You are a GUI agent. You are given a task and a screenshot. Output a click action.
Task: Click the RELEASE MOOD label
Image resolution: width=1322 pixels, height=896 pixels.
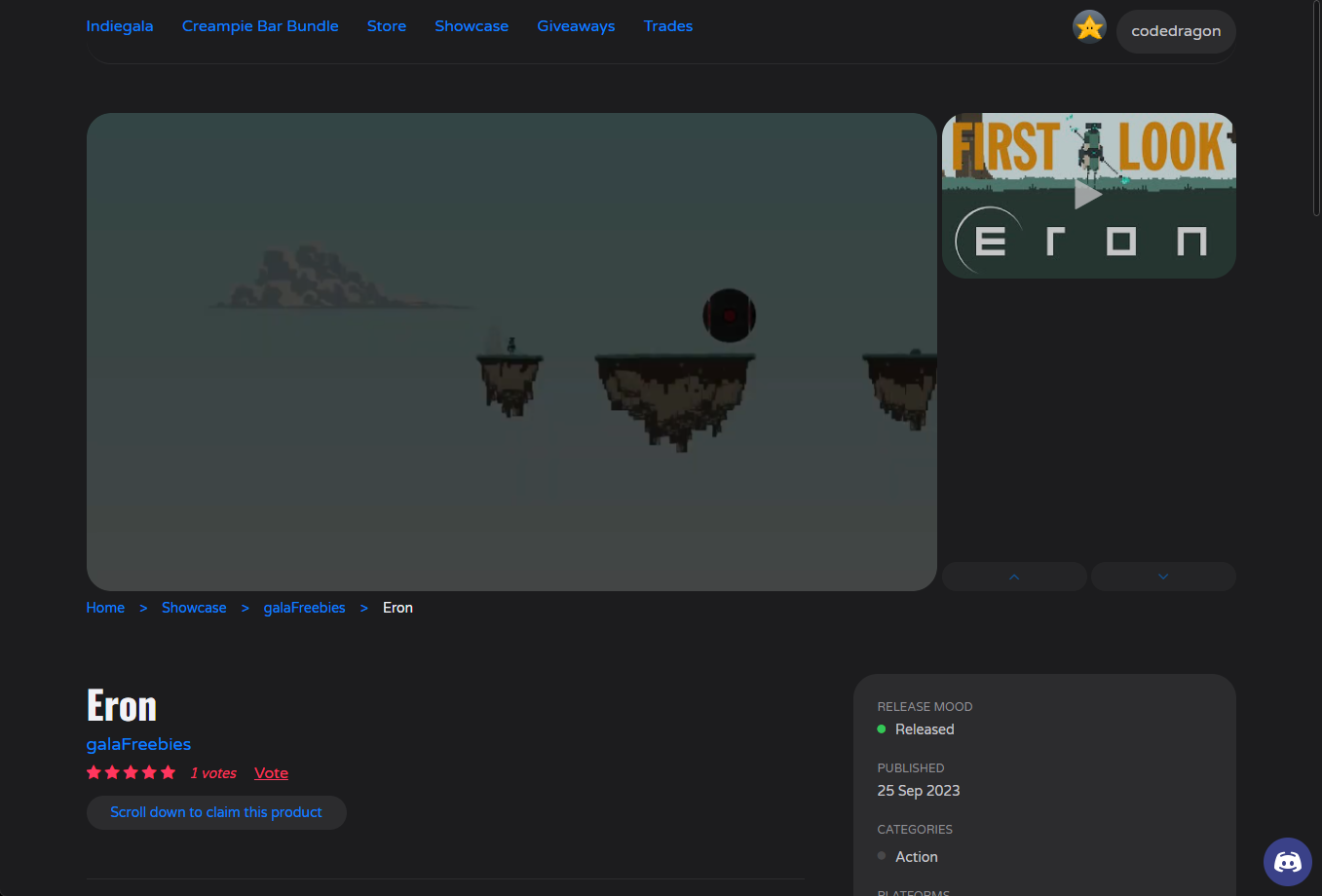pyautogui.click(x=925, y=707)
